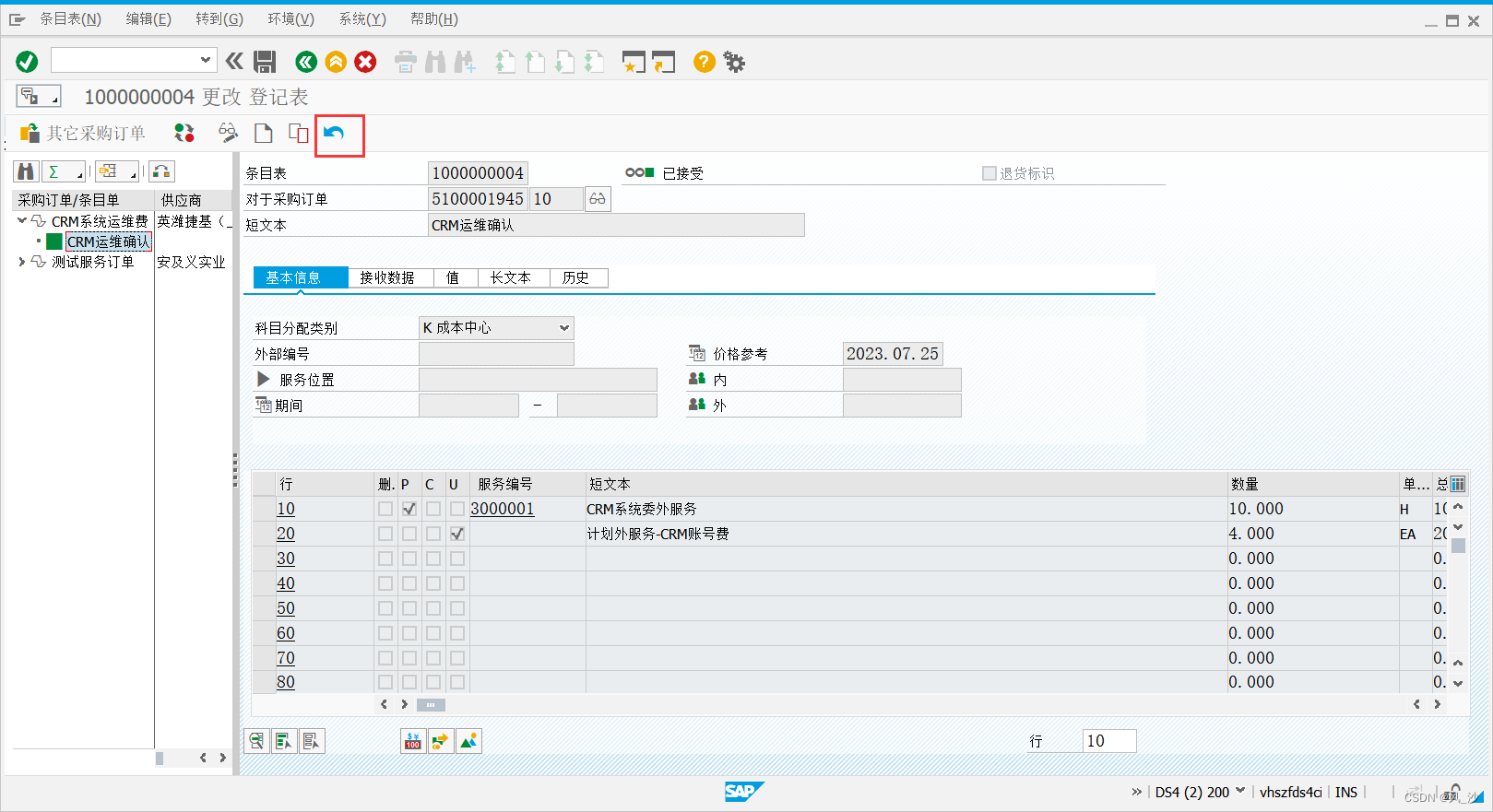The height and width of the screenshot is (812, 1493).
Task: Toggle the U checkbox in row 20
Action: [x=457, y=534]
